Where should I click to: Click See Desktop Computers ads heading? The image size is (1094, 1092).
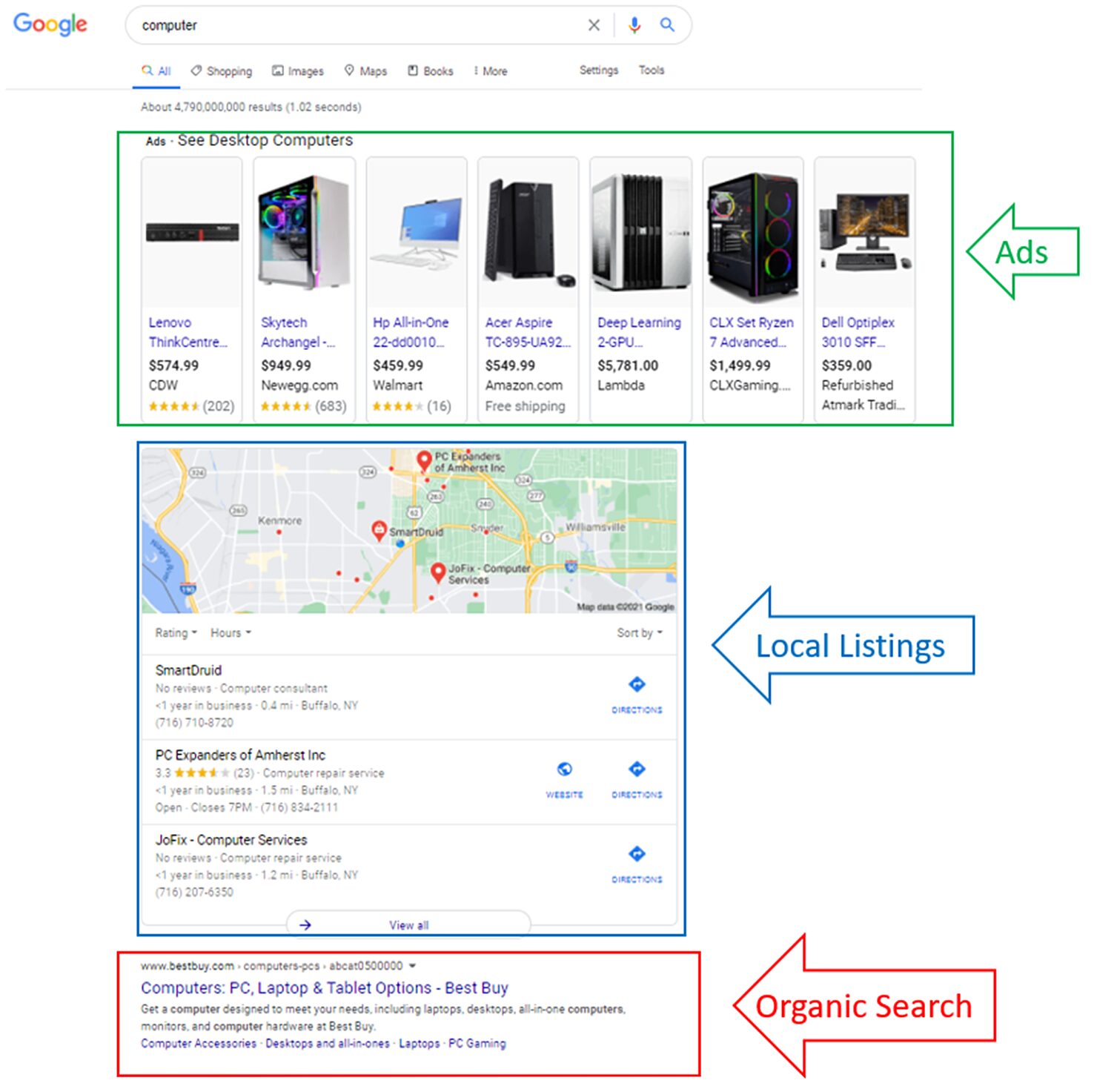point(265,140)
